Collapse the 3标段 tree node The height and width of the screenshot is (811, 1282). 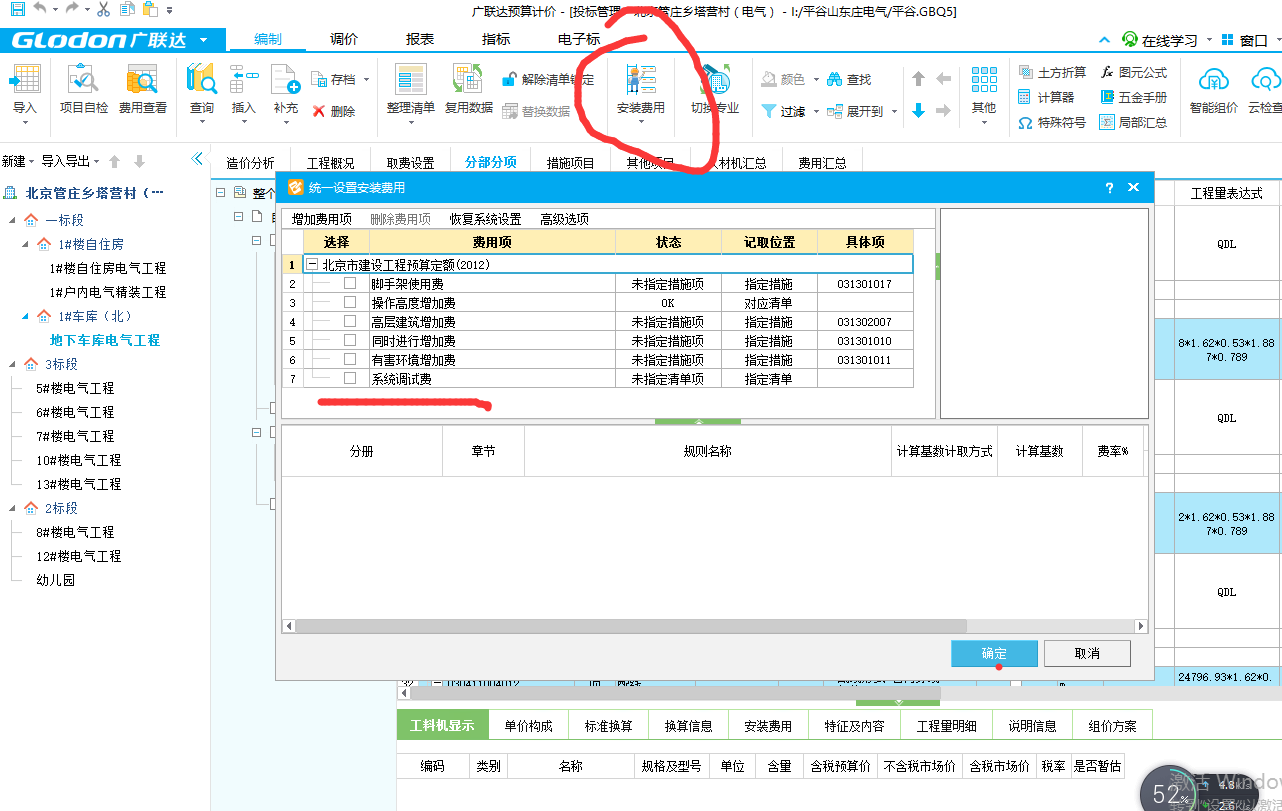coord(13,364)
